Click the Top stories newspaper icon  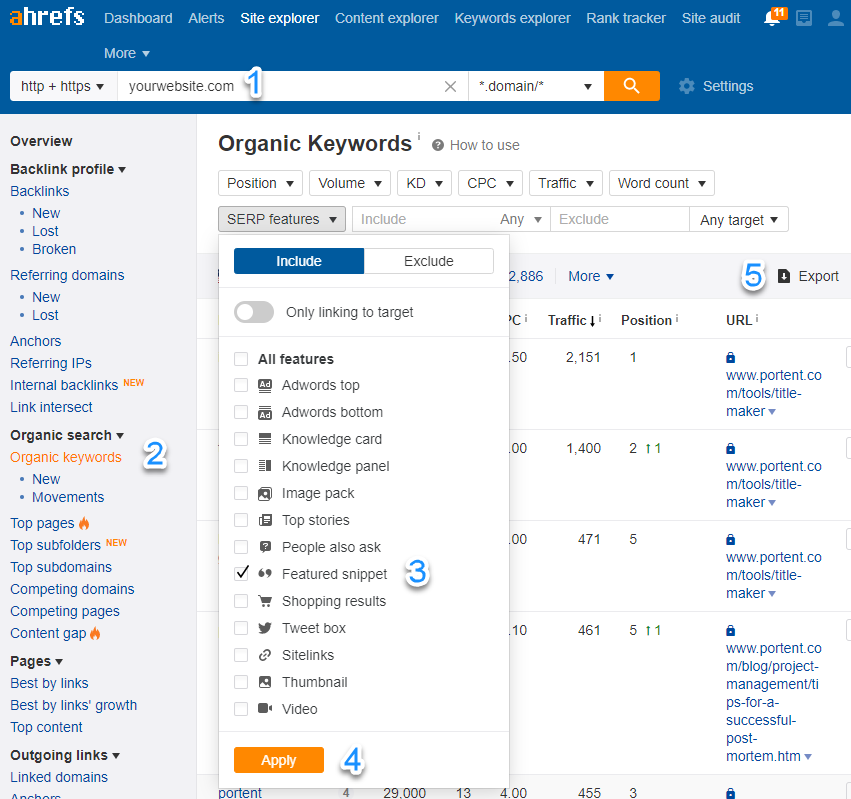(265, 520)
